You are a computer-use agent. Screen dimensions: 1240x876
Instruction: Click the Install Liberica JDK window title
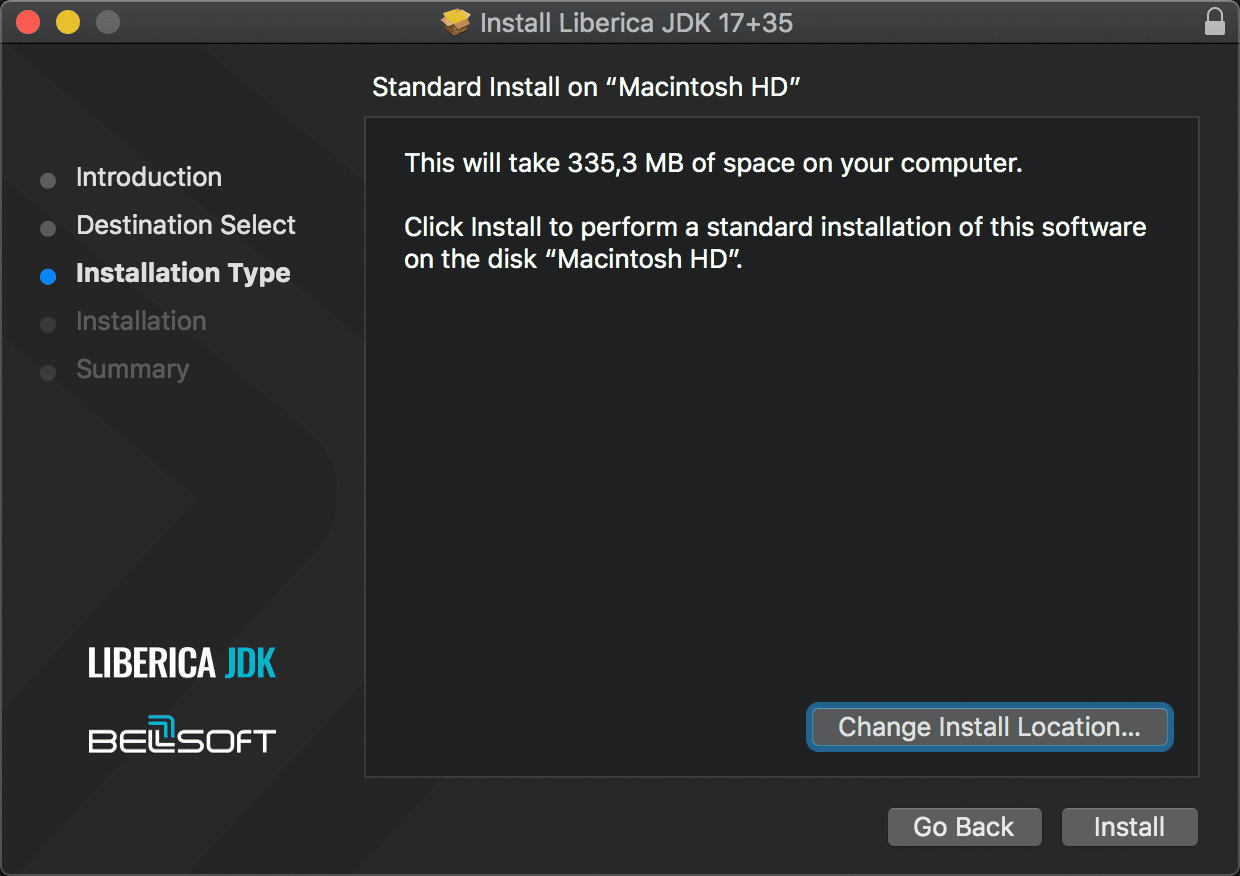pyautogui.click(x=637, y=21)
